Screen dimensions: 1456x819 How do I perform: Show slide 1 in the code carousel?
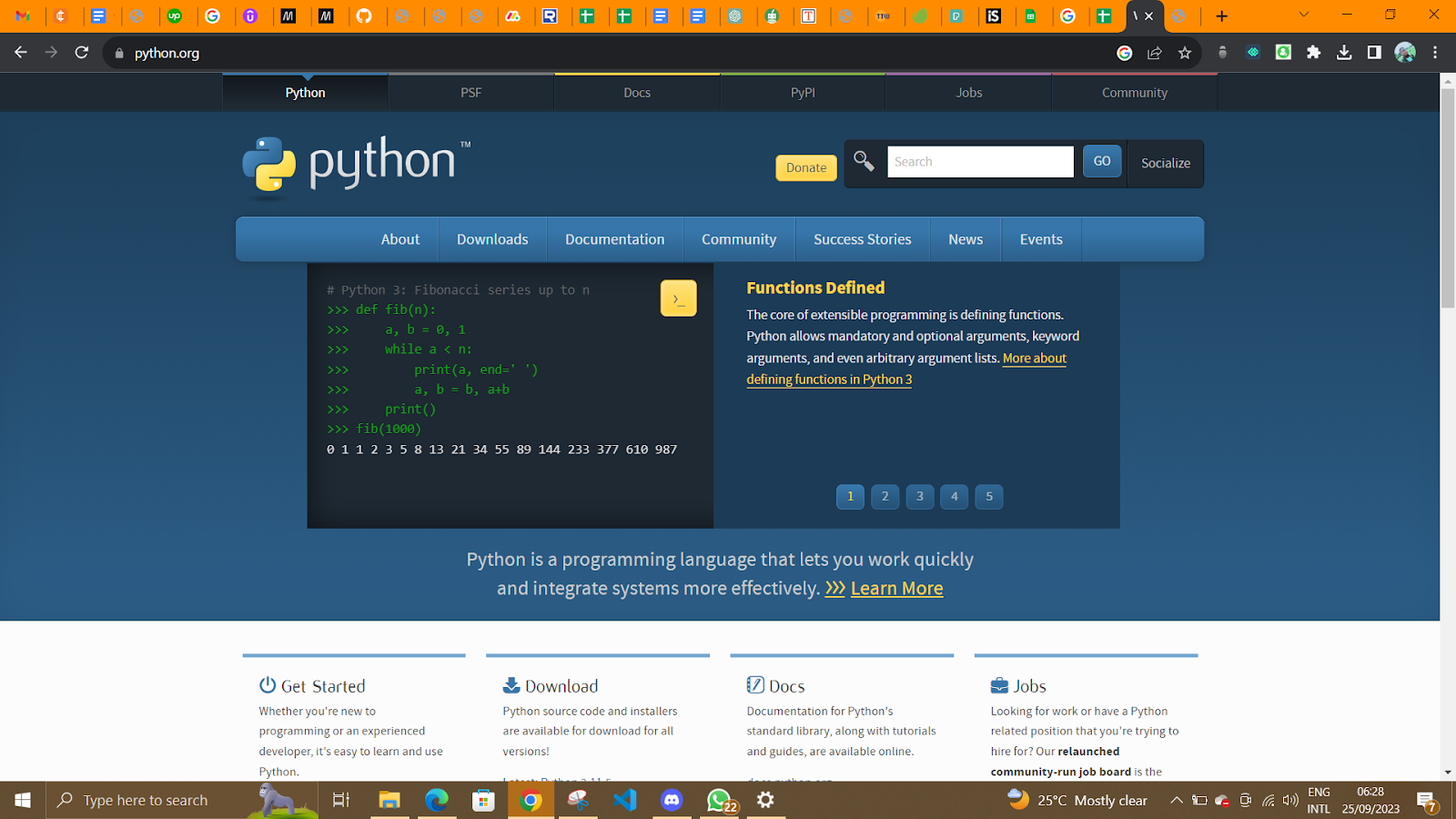point(850,497)
